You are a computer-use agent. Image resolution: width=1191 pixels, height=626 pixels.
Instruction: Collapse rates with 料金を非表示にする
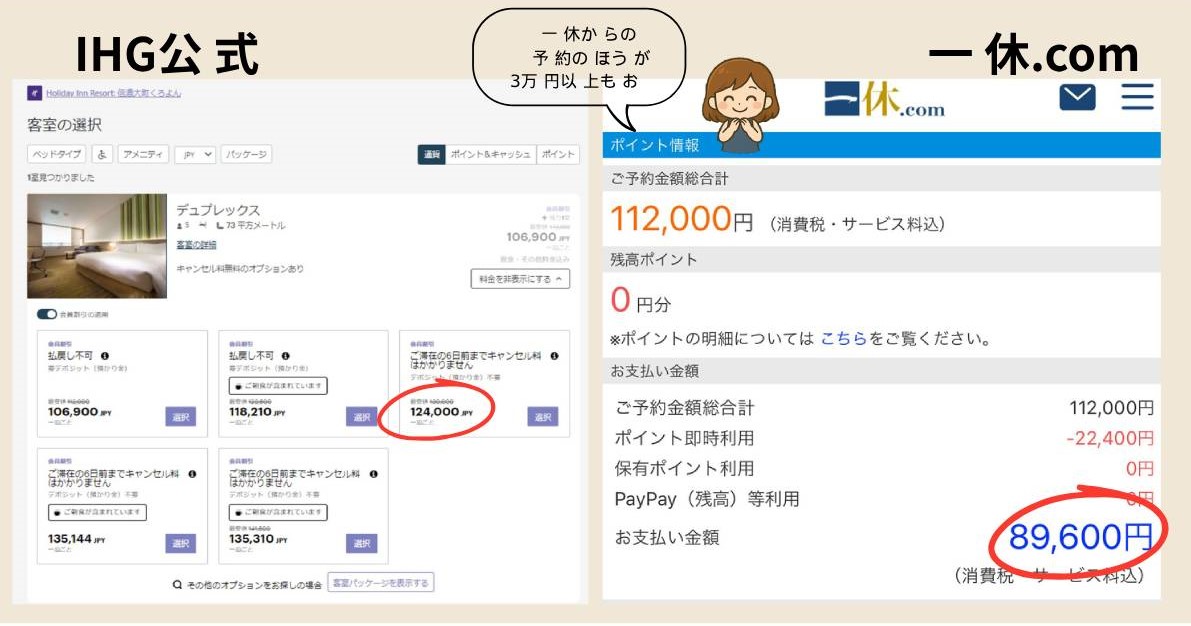click(x=520, y=279)
